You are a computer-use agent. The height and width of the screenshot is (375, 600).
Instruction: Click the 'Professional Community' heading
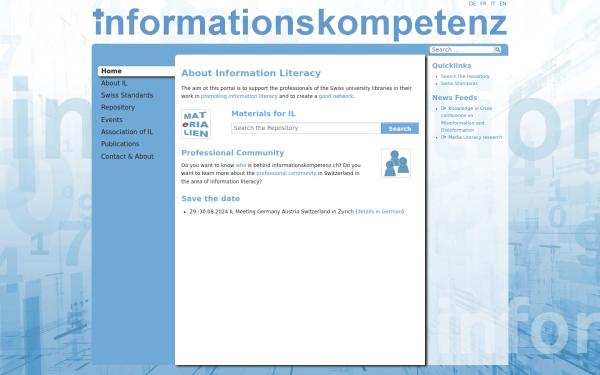tap(233, 153)
